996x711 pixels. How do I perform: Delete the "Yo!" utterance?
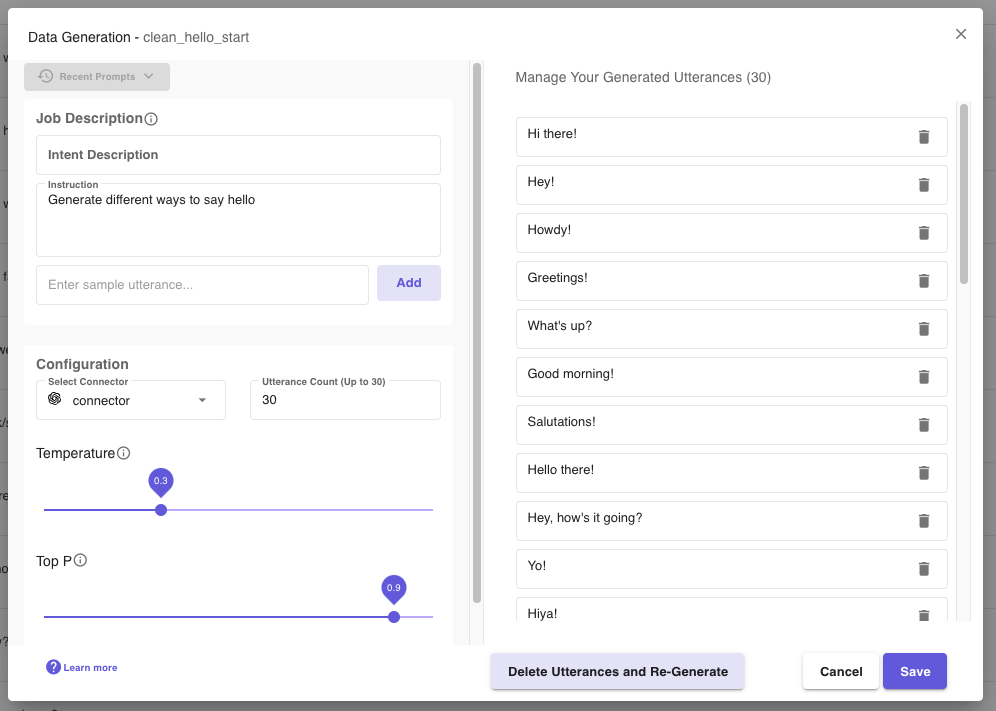point(924,569)
